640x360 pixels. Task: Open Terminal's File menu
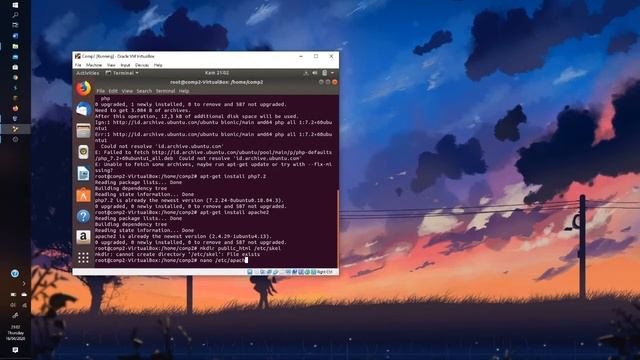coord(100,91)
